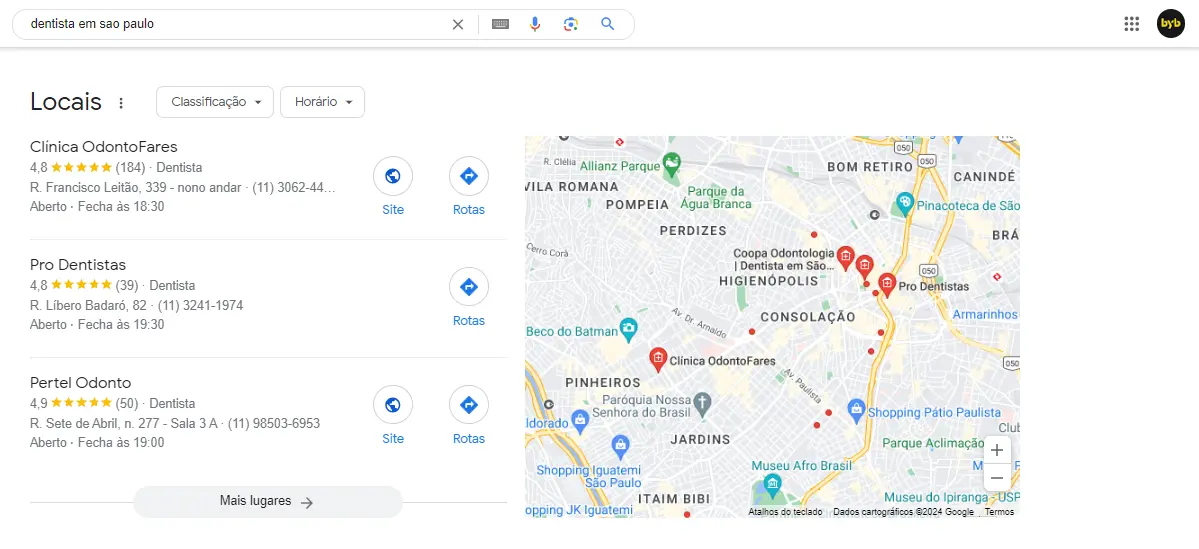1199x549 pixels.
Task: Click the (39) reviews count
Action: [127, 285]
